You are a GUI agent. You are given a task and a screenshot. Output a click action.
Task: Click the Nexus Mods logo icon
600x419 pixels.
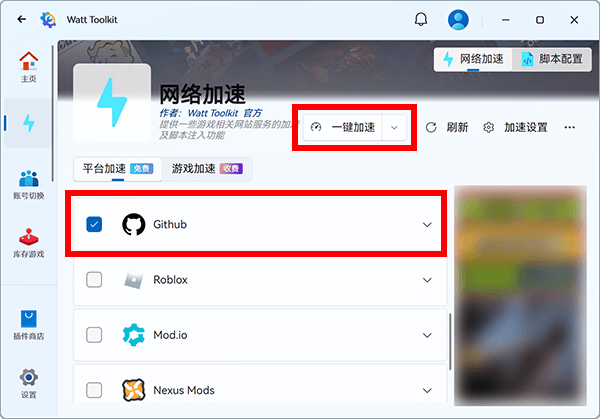pos(134,390)
